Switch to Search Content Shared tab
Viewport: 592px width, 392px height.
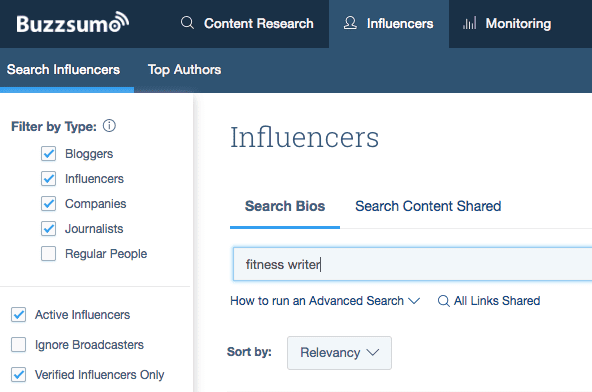pos(428,206)
